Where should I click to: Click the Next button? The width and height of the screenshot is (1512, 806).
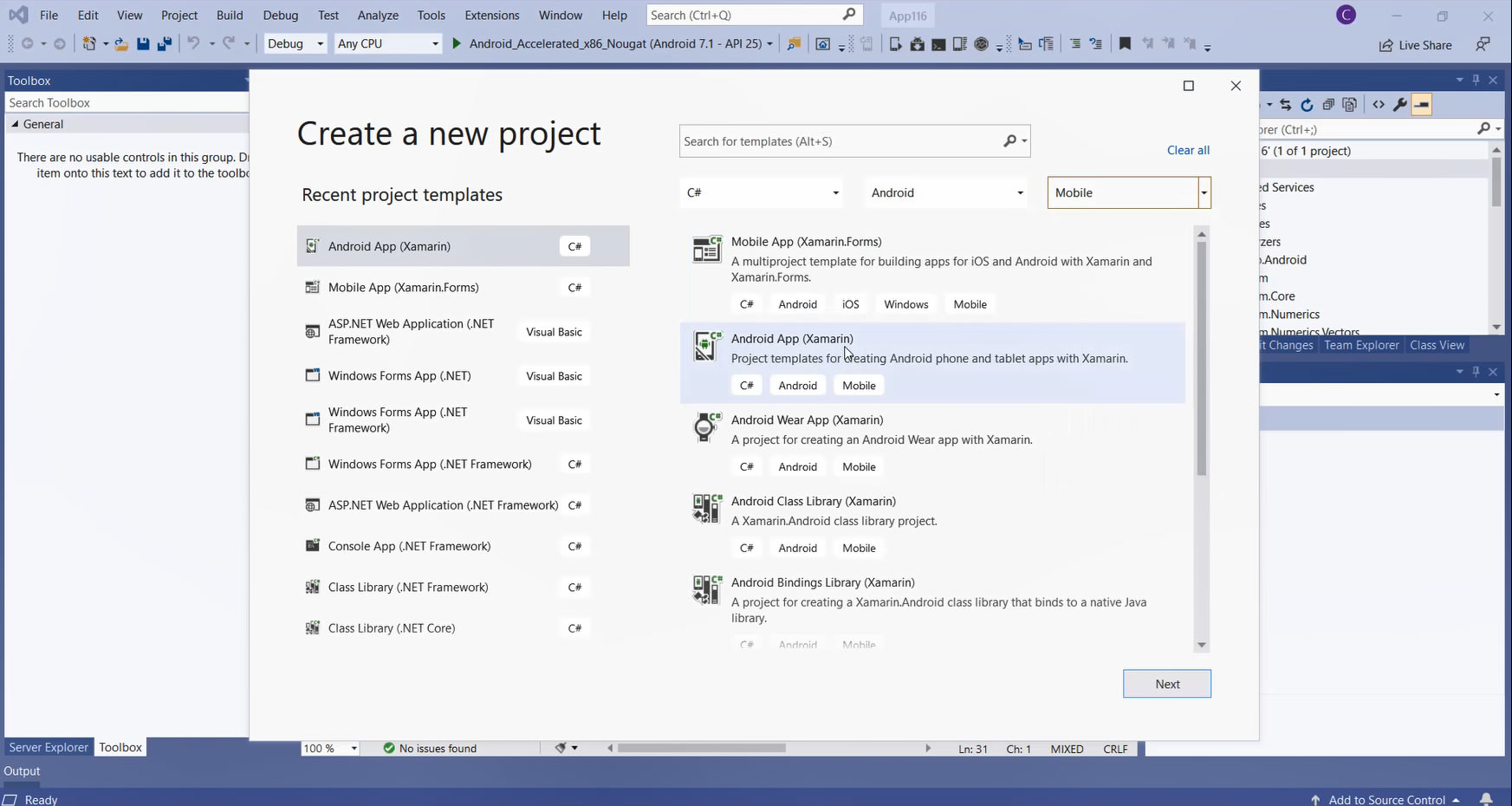[1166, 684]
